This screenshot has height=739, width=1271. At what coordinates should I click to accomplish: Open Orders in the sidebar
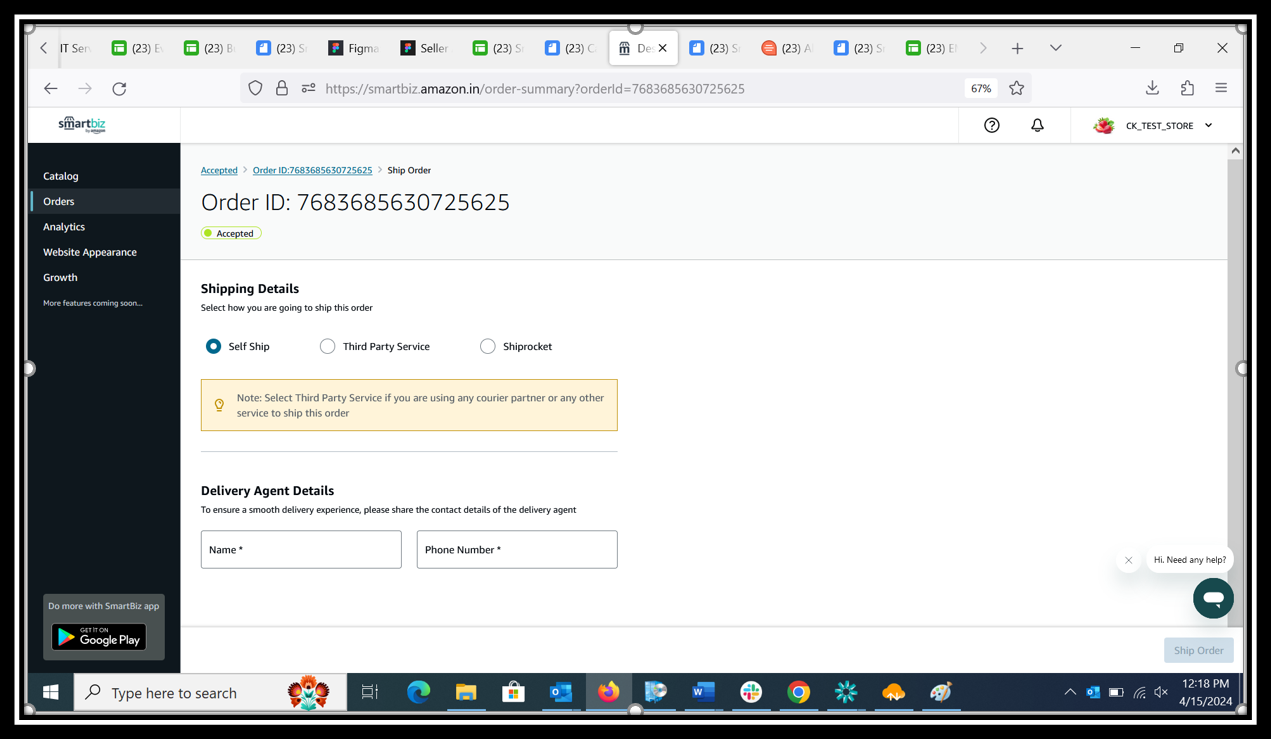click(x=106, y=201)
